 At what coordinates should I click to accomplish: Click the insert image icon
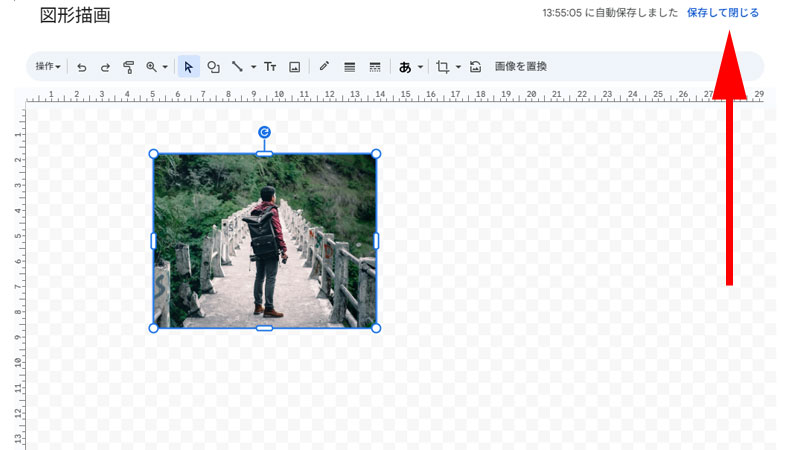(295, 67)
